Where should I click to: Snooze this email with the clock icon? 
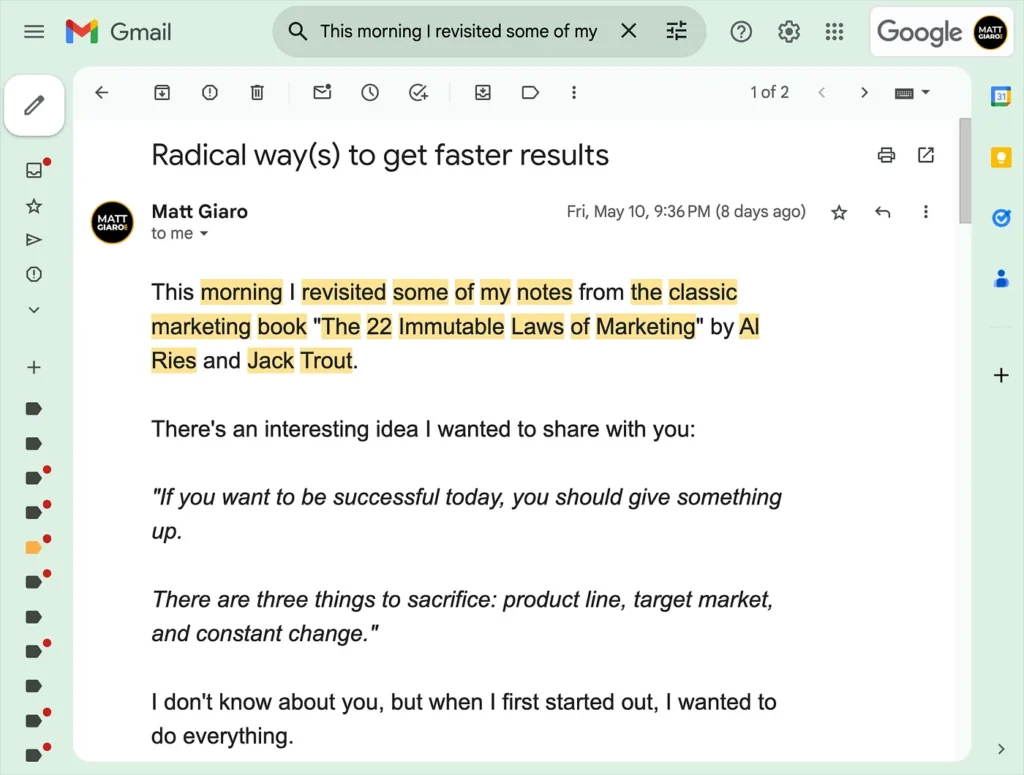[x=370, y=93]
